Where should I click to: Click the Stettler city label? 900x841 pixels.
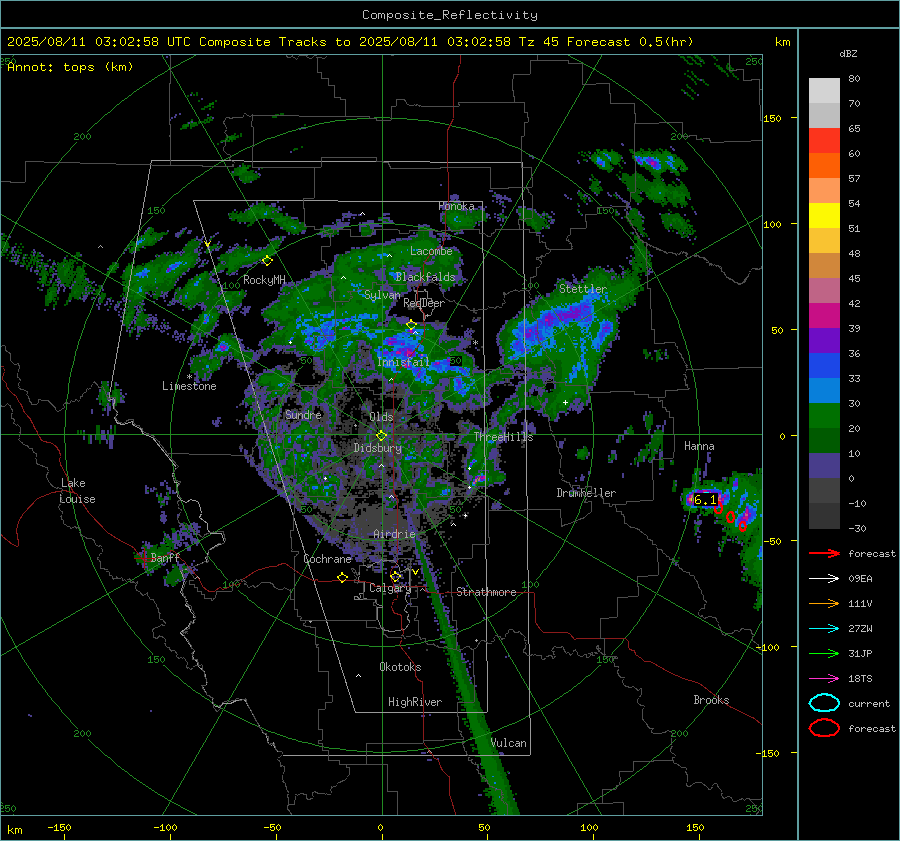[583, 289]
